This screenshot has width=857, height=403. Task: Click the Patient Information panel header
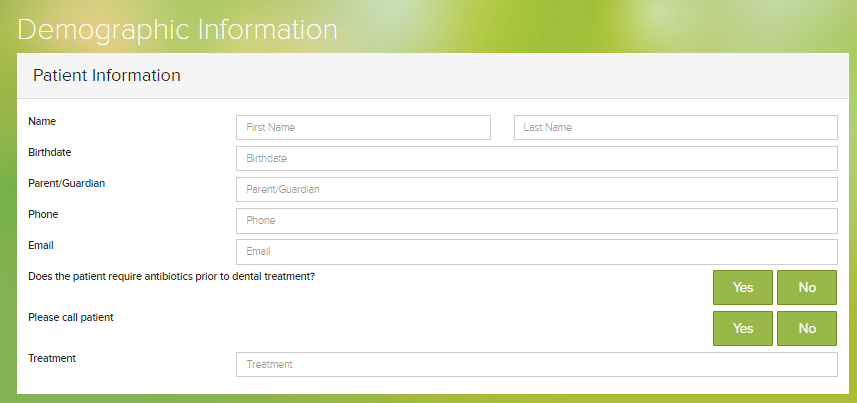(107, 76)
